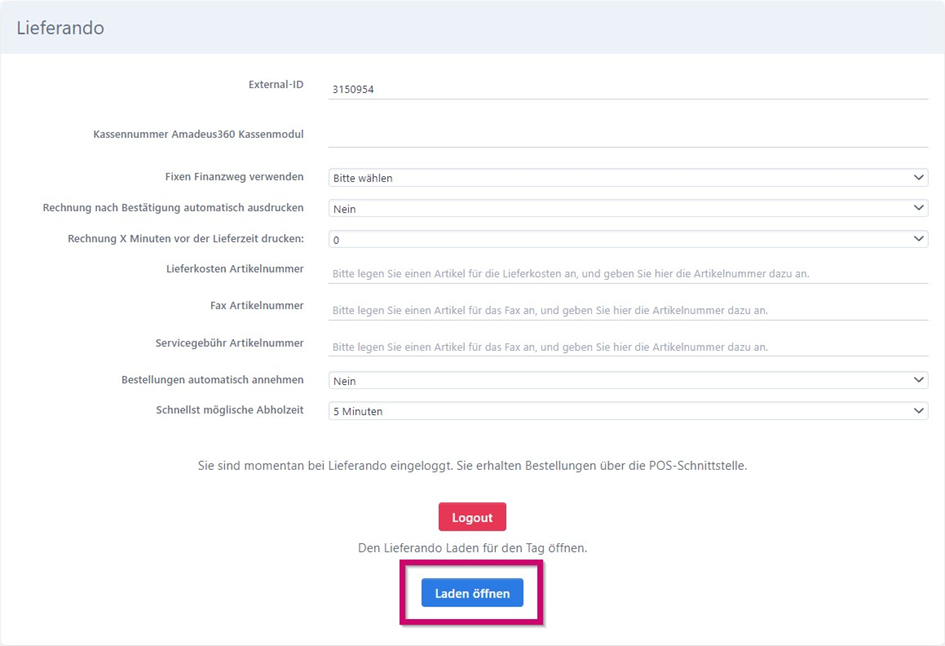Click the text 'Den Lieferando Laden für den Tag öffnen.'
The image size is (945, 646).
(x=472, y=548)
